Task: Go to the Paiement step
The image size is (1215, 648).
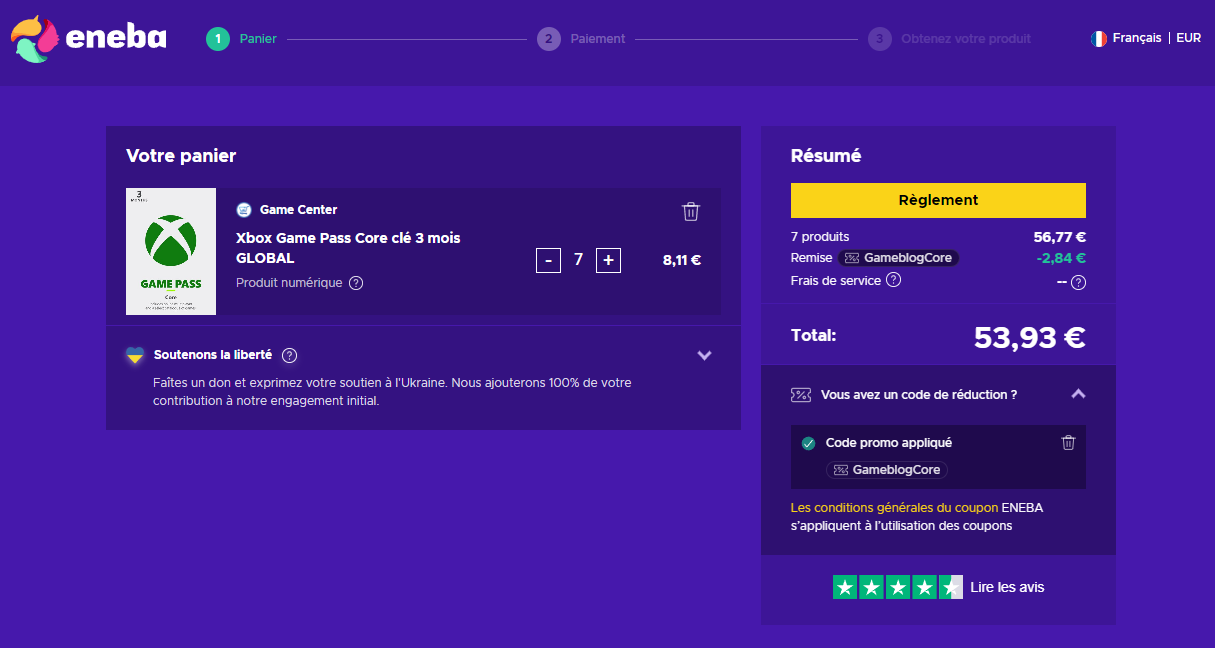Action: point(597,39)
